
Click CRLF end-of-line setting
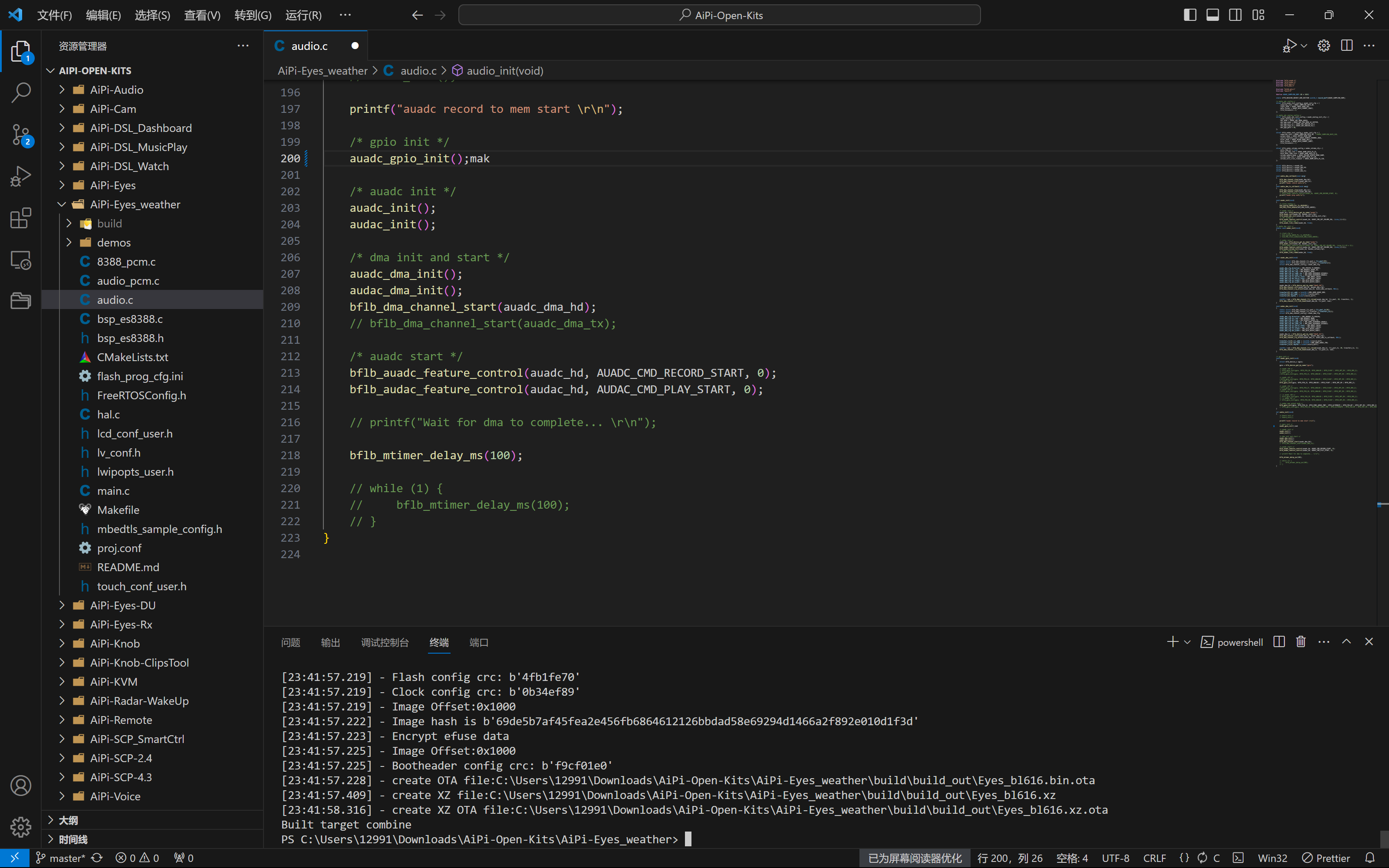pyautogui.click(x=1154, y=858)
